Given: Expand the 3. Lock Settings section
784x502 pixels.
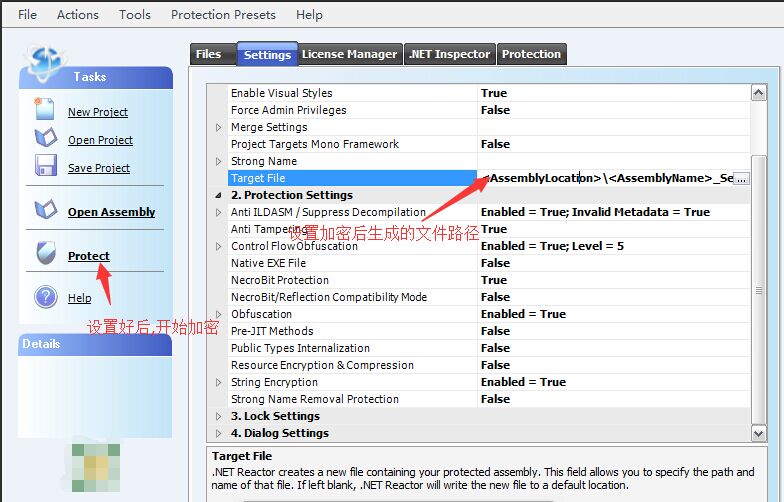Looking at the screenshot, I should [x=218, y=416].
